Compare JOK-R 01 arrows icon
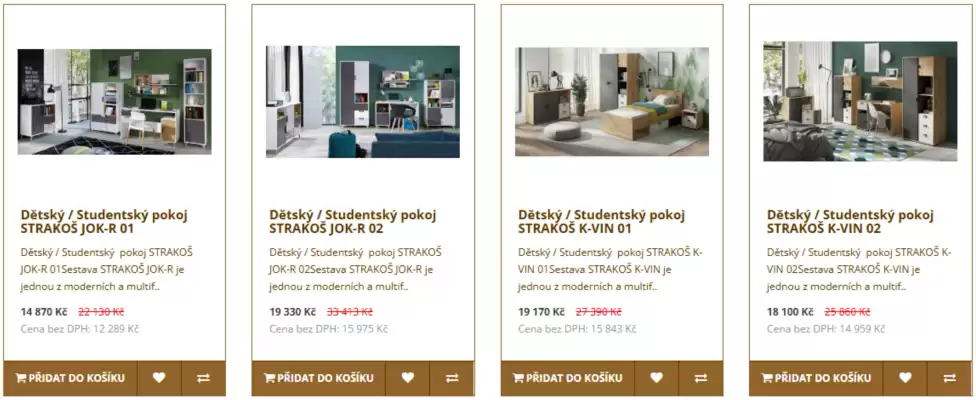The image size is (976, 400). pyautogui.click(x=204, y=378)
